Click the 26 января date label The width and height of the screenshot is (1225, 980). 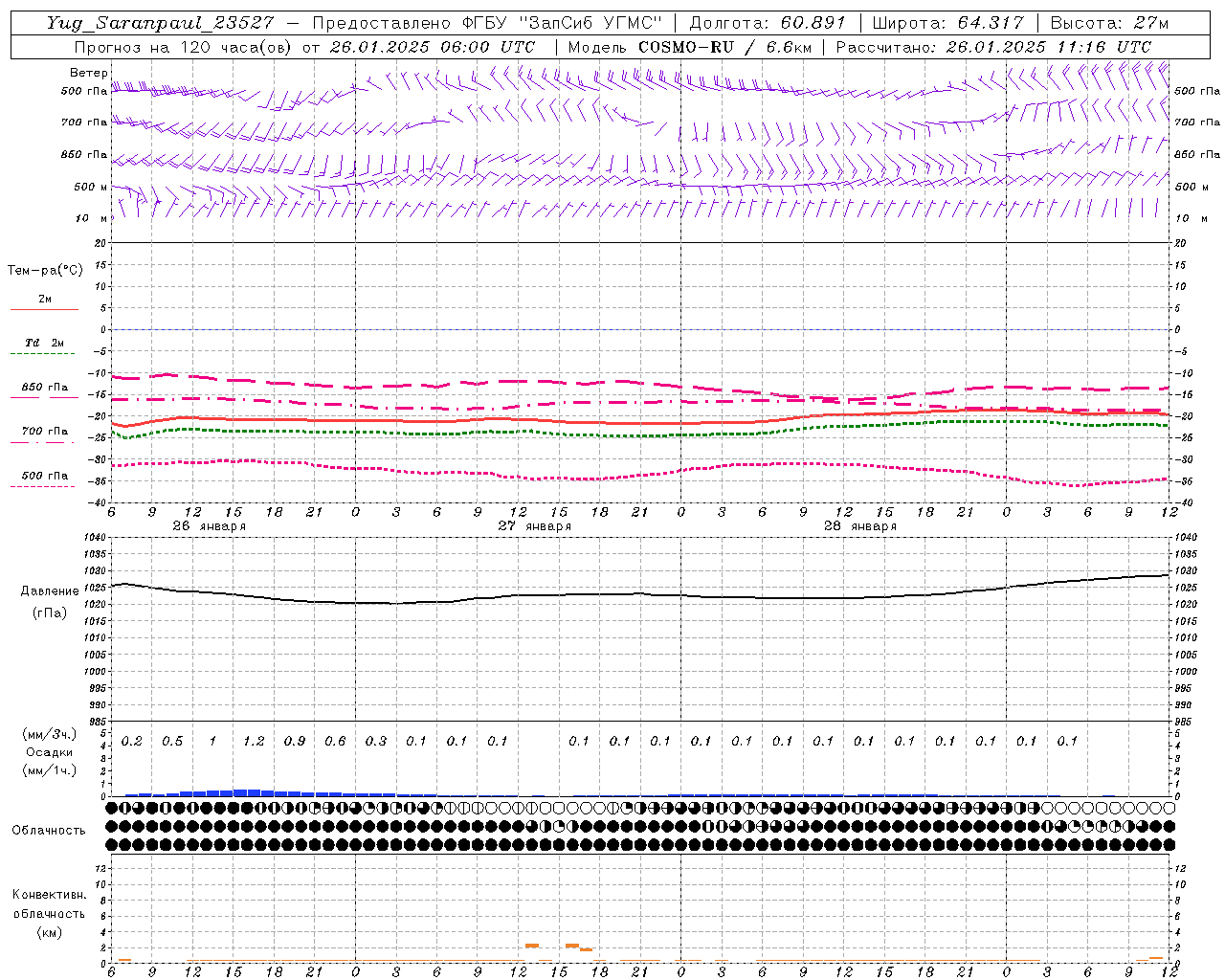[209, 526]
